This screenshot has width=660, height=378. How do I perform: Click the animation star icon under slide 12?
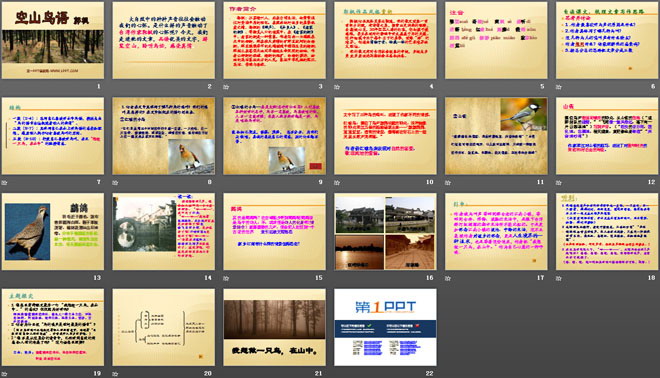click(559, 183)
